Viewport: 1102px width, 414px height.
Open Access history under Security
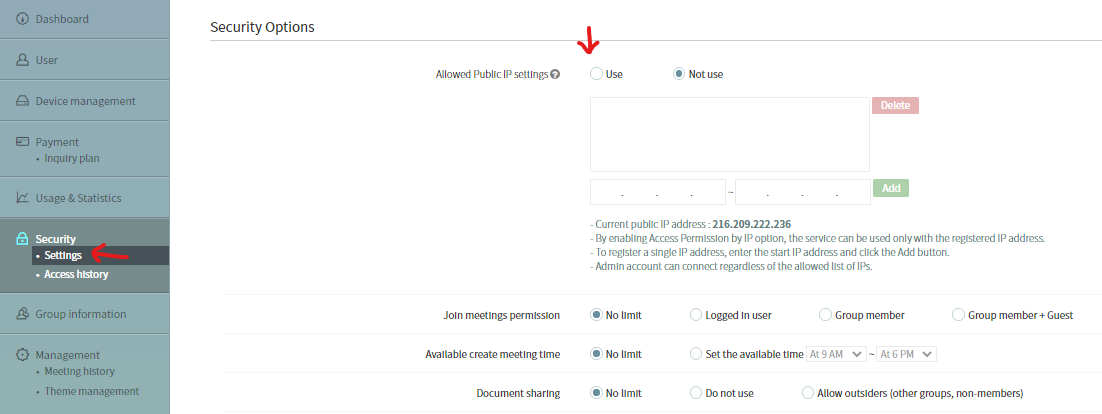click(x=76, y=274)
